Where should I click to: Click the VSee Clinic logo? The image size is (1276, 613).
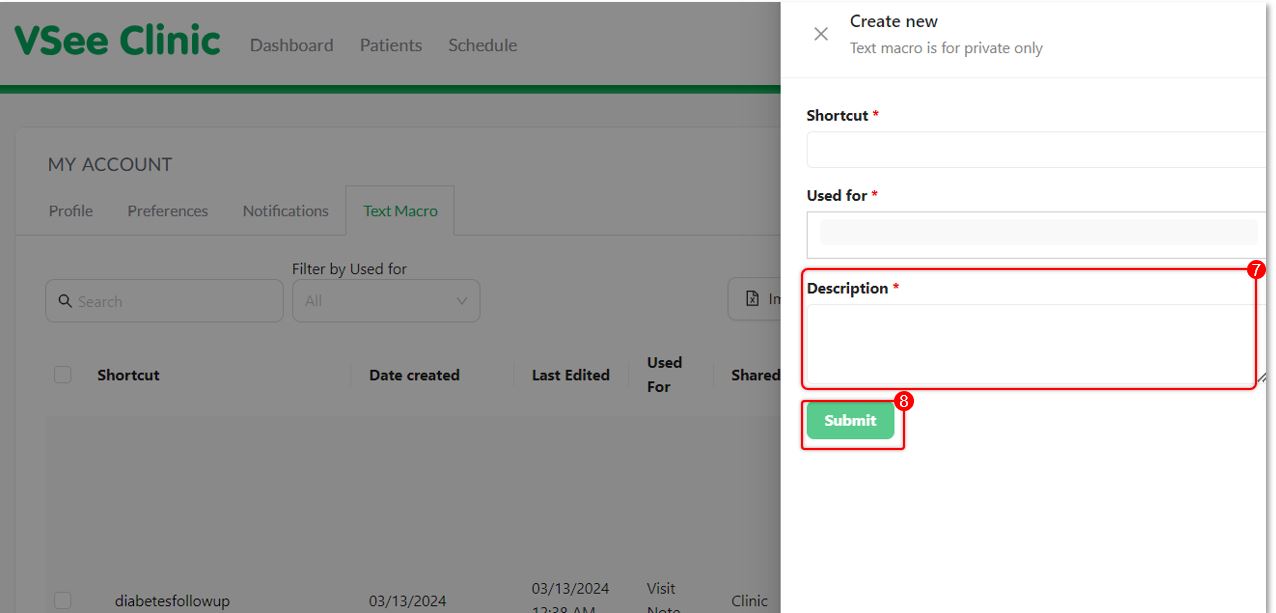[117, 41]
